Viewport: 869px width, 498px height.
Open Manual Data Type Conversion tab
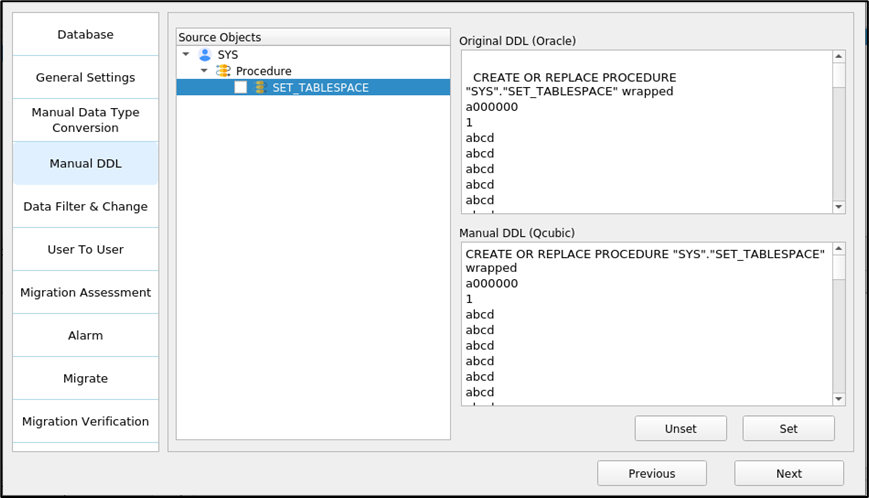[x=85, y=120]
